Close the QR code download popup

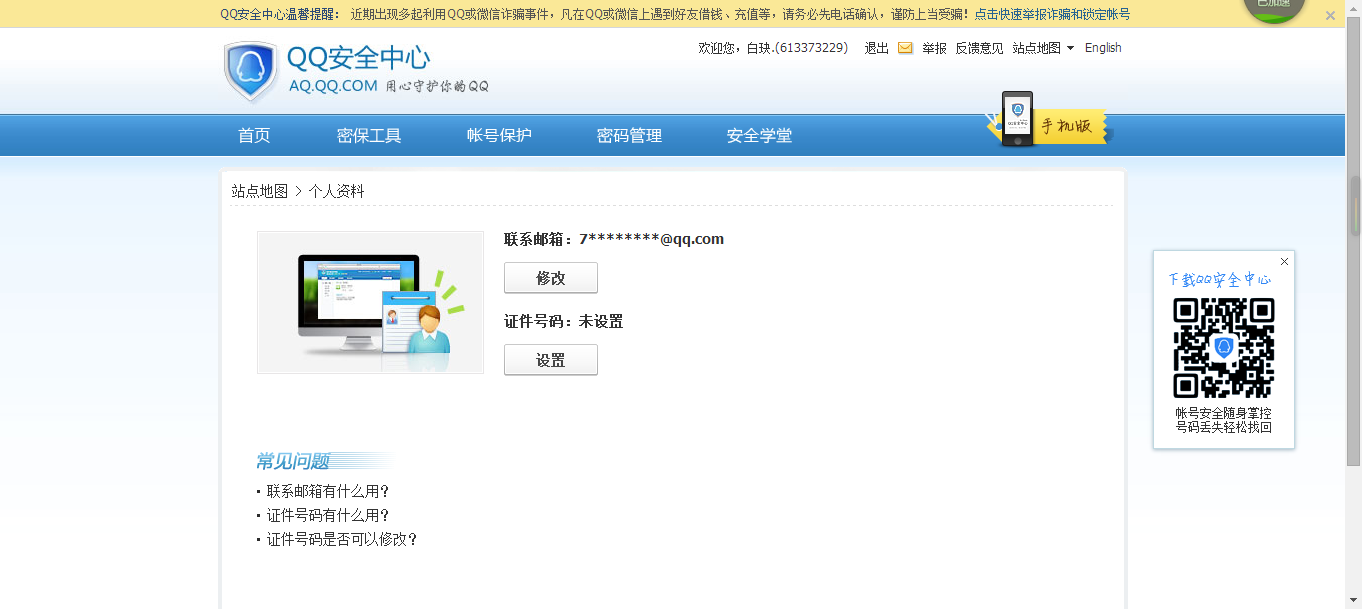(x=1284, y=262)
